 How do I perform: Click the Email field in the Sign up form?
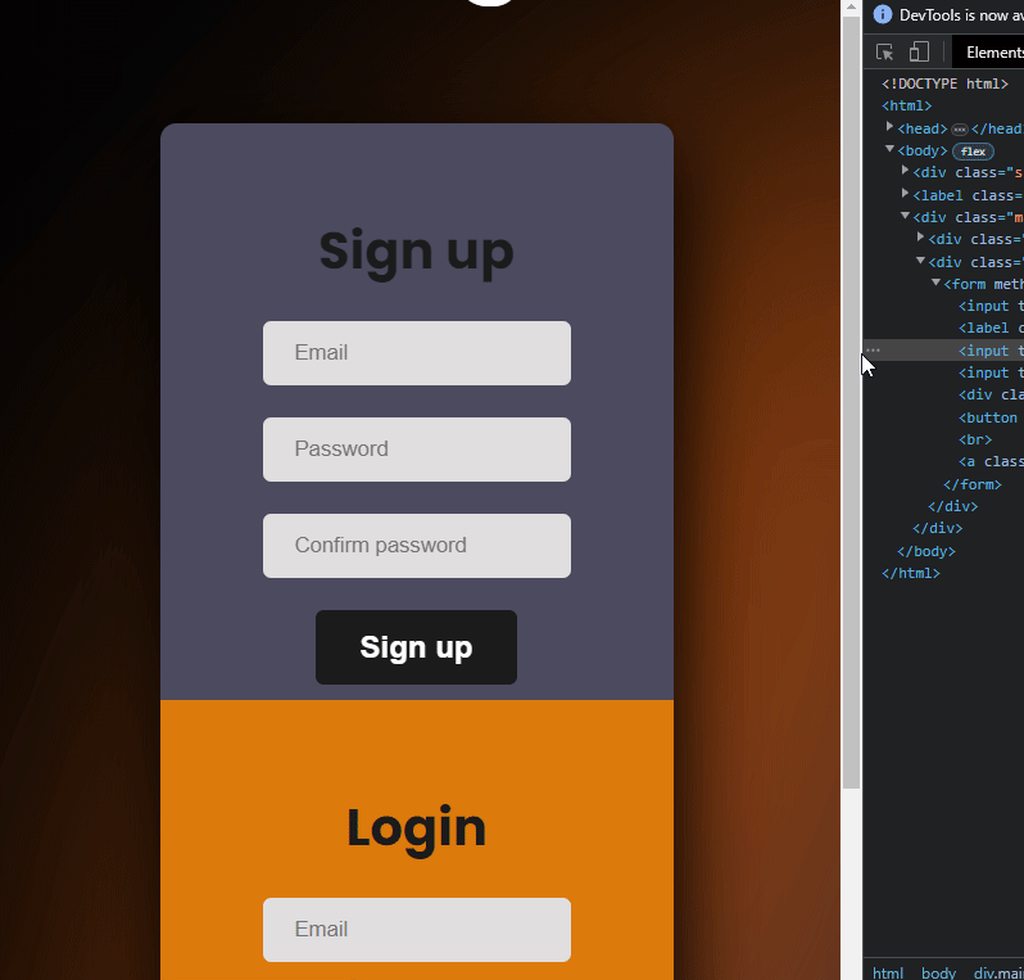(x=416, y=353)
